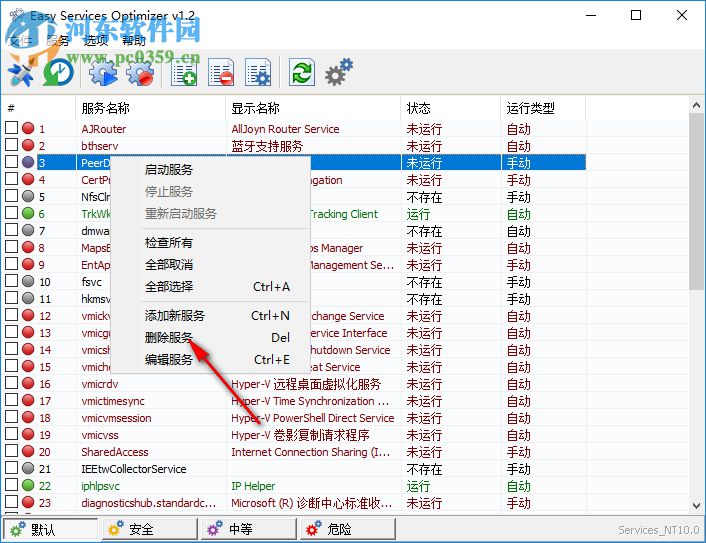Select AllJoyn Router Service display name
Image resolution: width=706 pixels, height=543 pixels.
[x=285, y=129]
